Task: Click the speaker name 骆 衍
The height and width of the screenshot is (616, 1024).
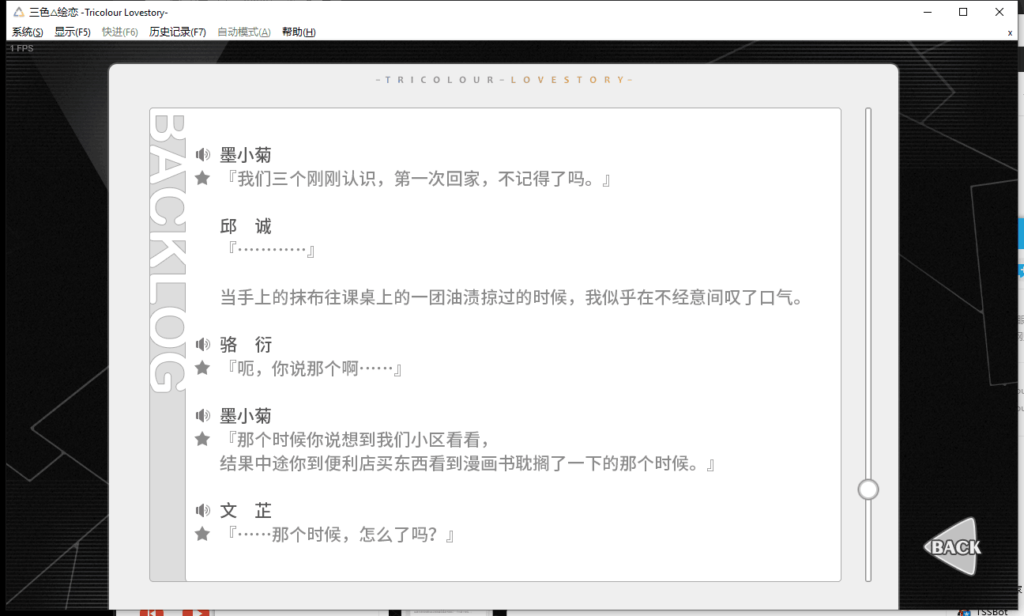Action: [246, 345]
